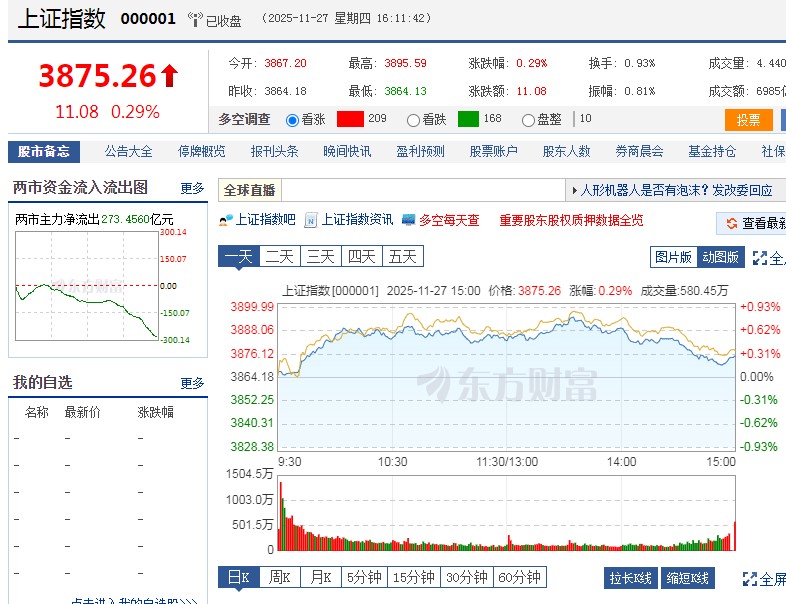Select the 5分钟 chart tab
Viewport: 786px width, 604px height.
(364, 577)
